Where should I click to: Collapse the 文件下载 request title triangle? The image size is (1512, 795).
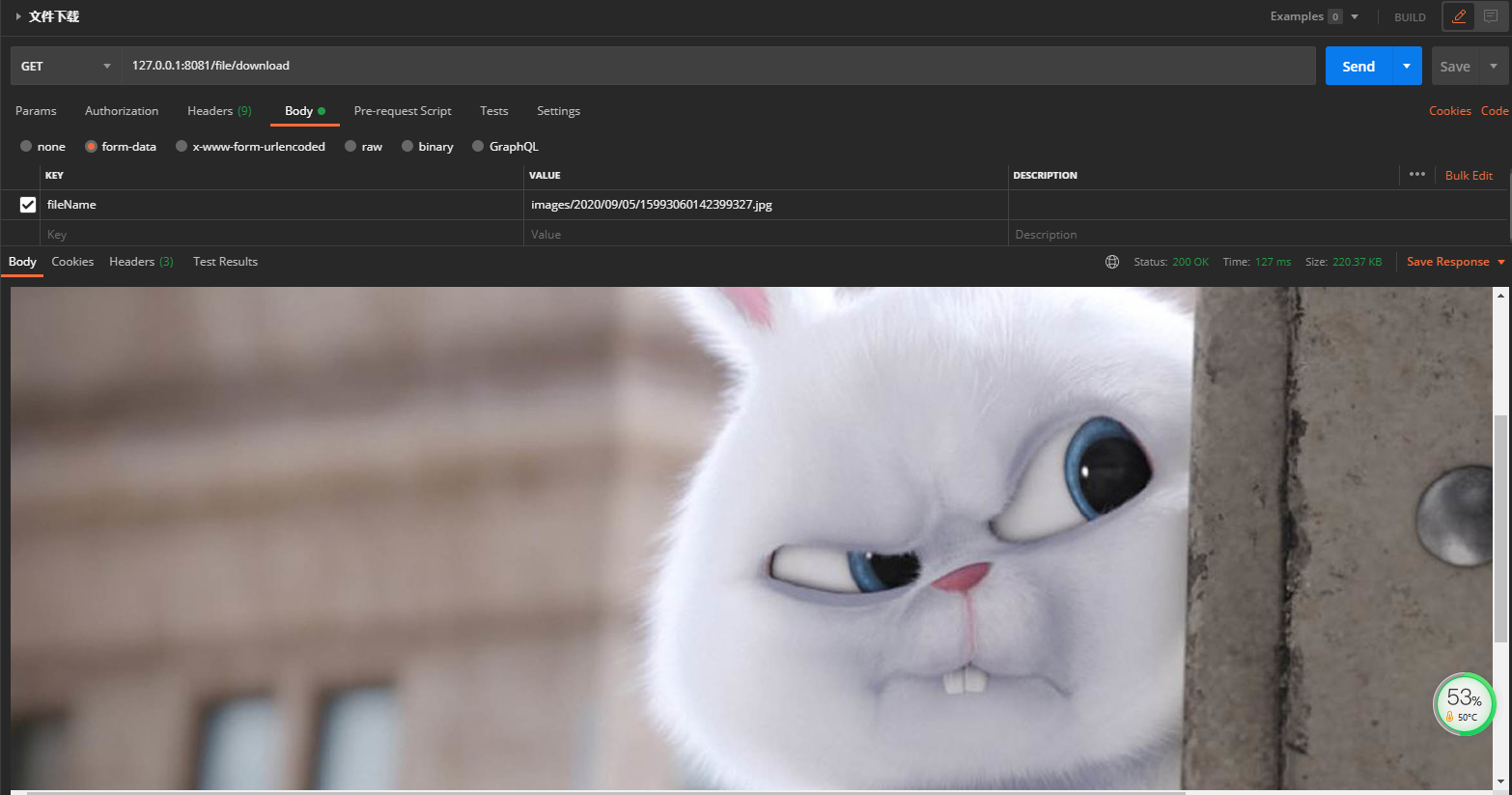pos(17,16)
